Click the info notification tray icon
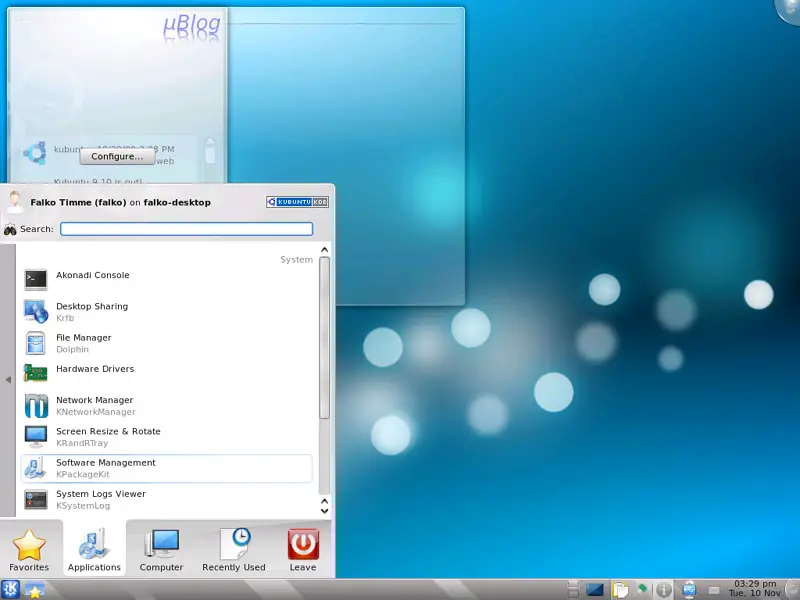This screenshot has height=600, width=800. pyautogui.click(x=663, y=590)
